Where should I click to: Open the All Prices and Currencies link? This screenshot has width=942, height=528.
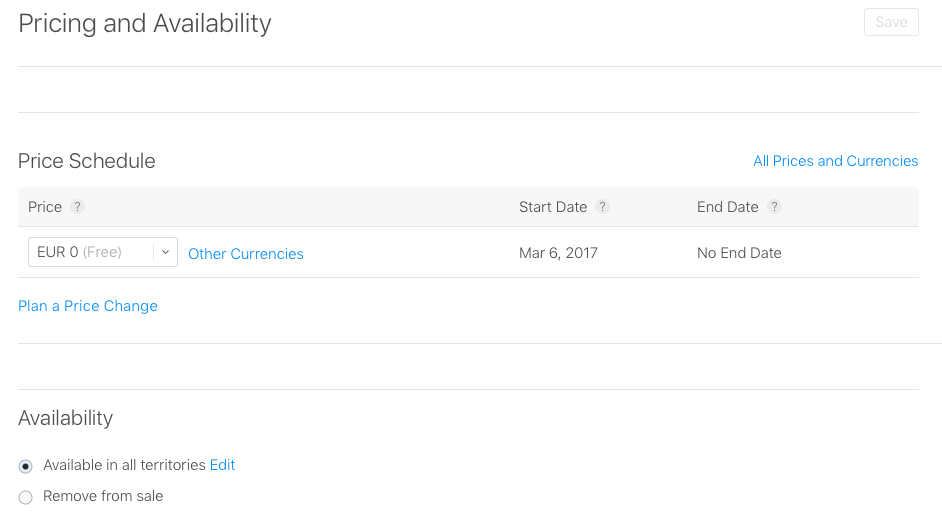point(836,161)
